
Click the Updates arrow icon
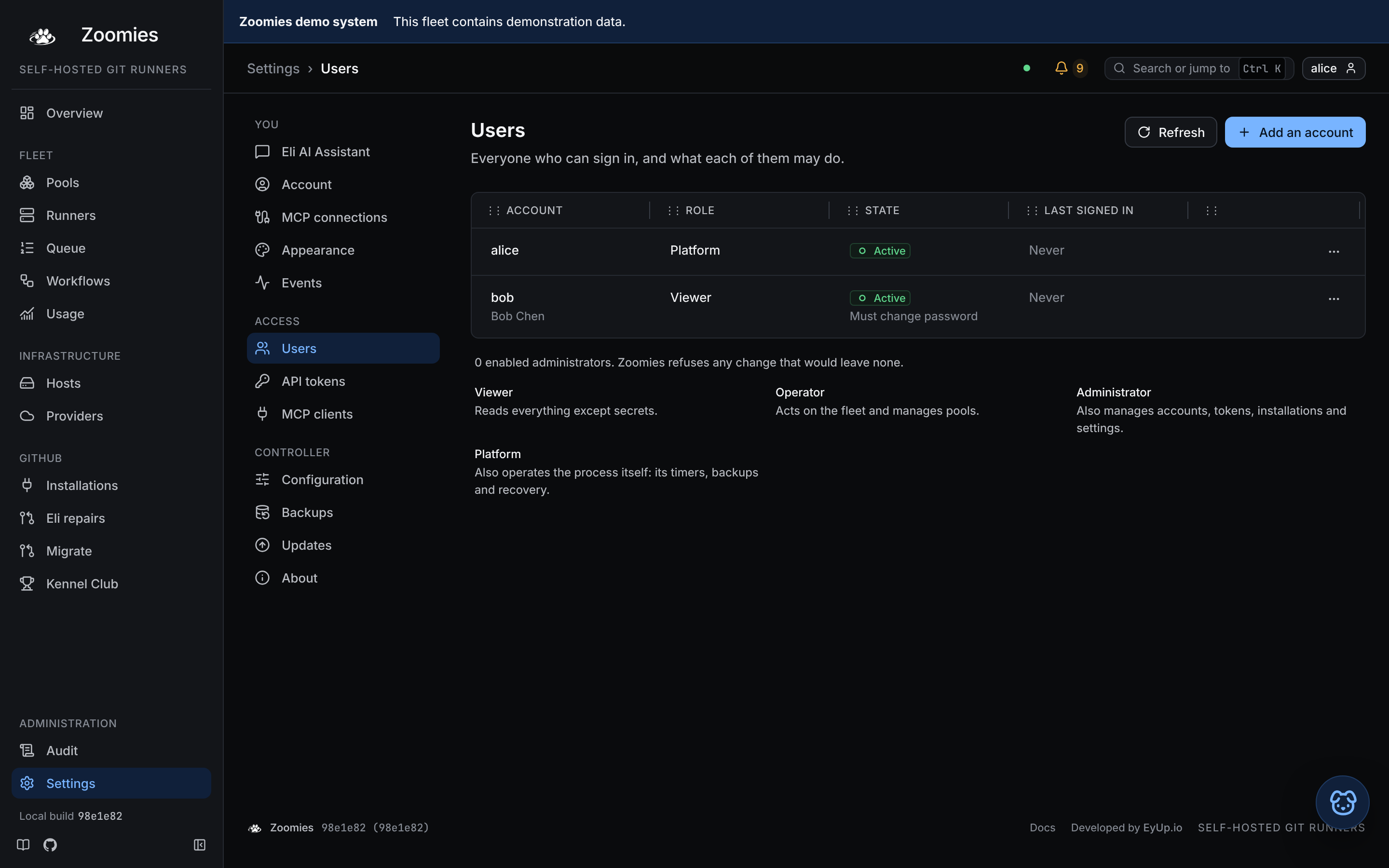262,545
